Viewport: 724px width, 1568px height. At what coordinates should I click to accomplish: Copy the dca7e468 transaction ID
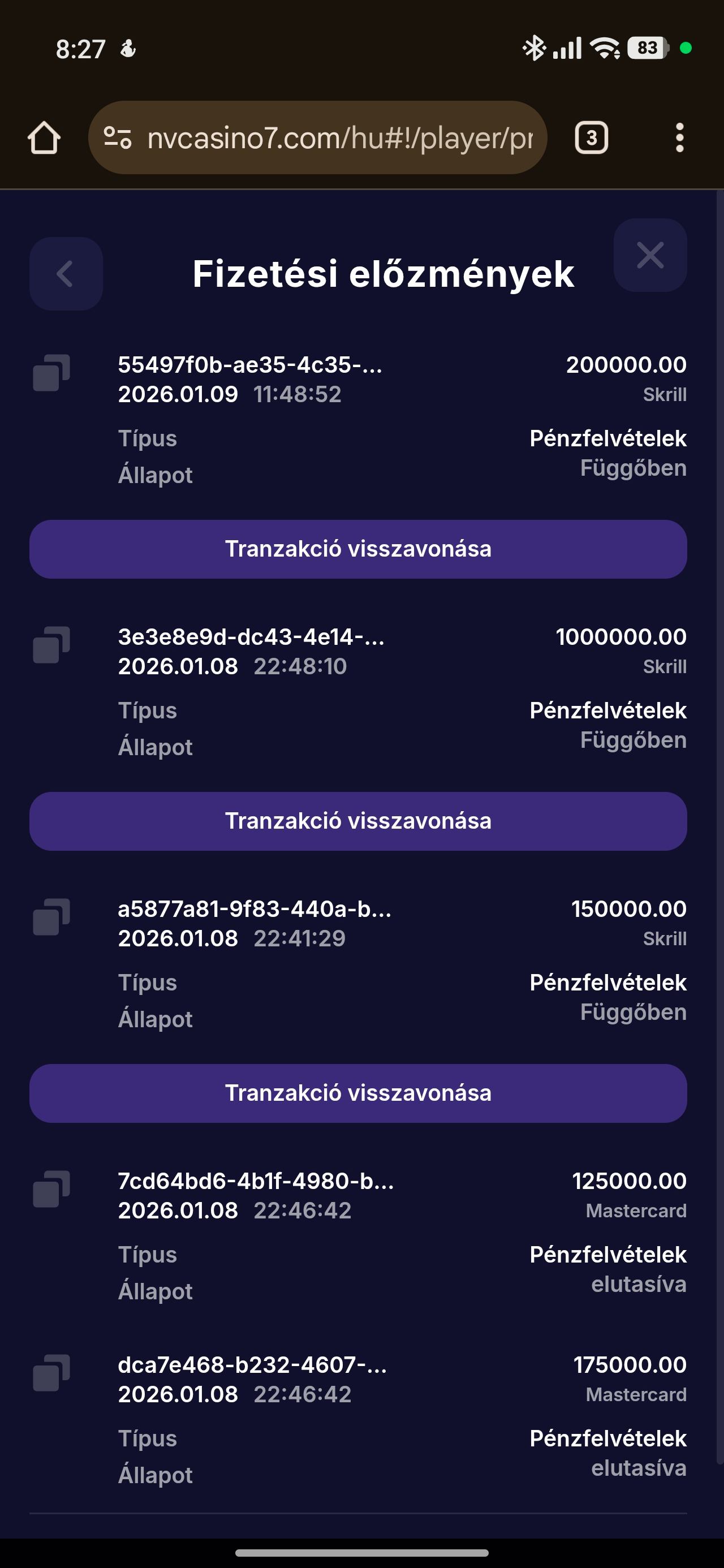coord(51,1372)
